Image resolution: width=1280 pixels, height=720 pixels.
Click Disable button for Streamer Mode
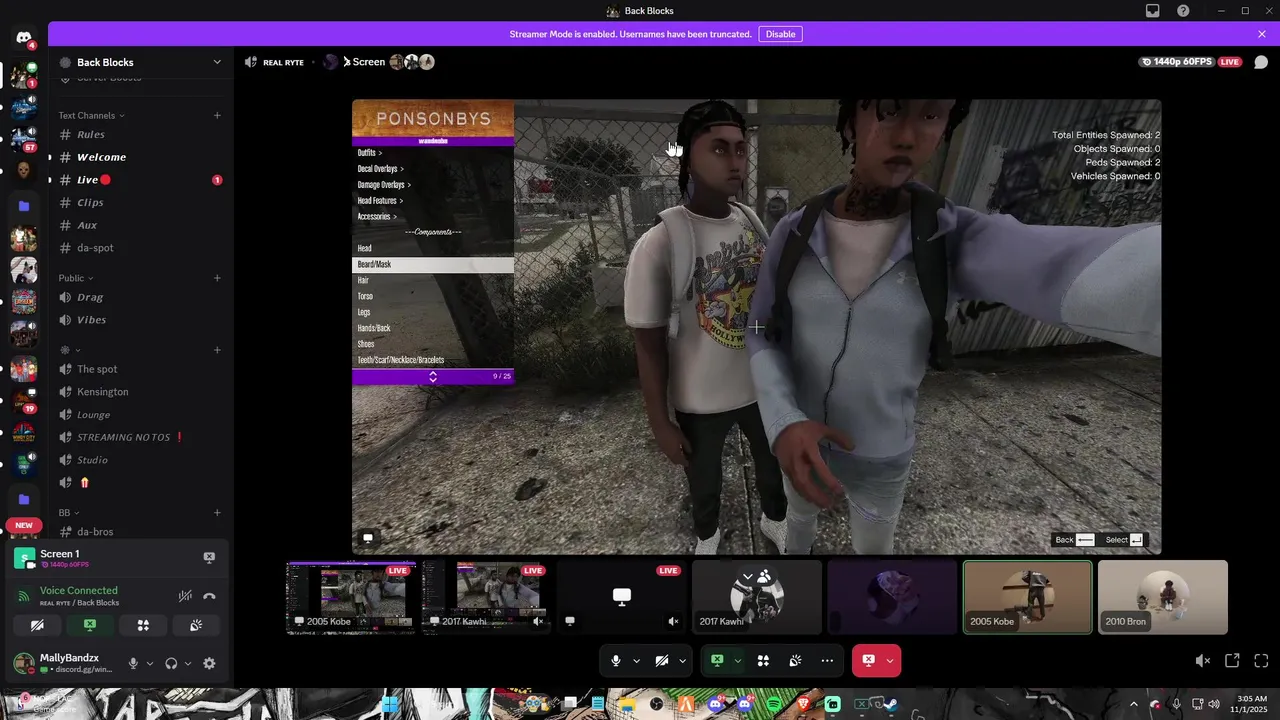pos(780,34)
